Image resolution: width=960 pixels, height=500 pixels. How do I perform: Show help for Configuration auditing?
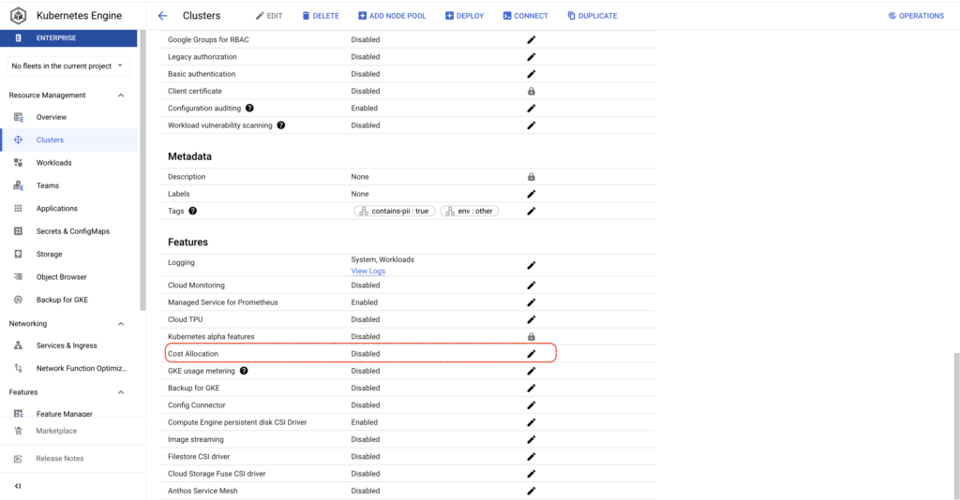(250, 108)
